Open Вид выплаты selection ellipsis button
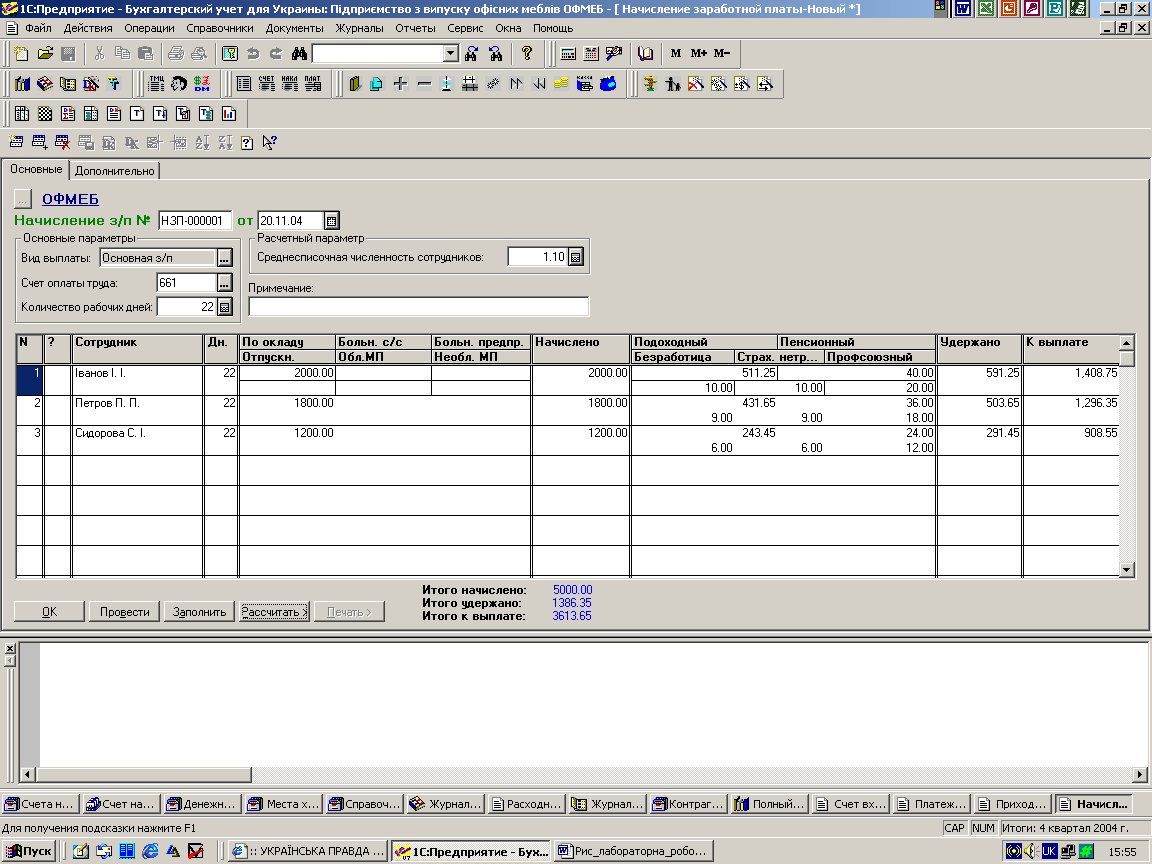The image size is (1152, 864). [x=224, y=258]
